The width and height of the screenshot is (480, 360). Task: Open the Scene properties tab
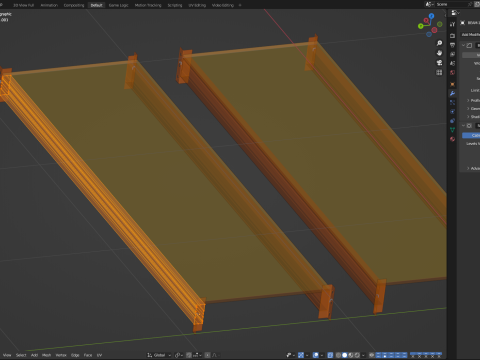pos(452,63)
